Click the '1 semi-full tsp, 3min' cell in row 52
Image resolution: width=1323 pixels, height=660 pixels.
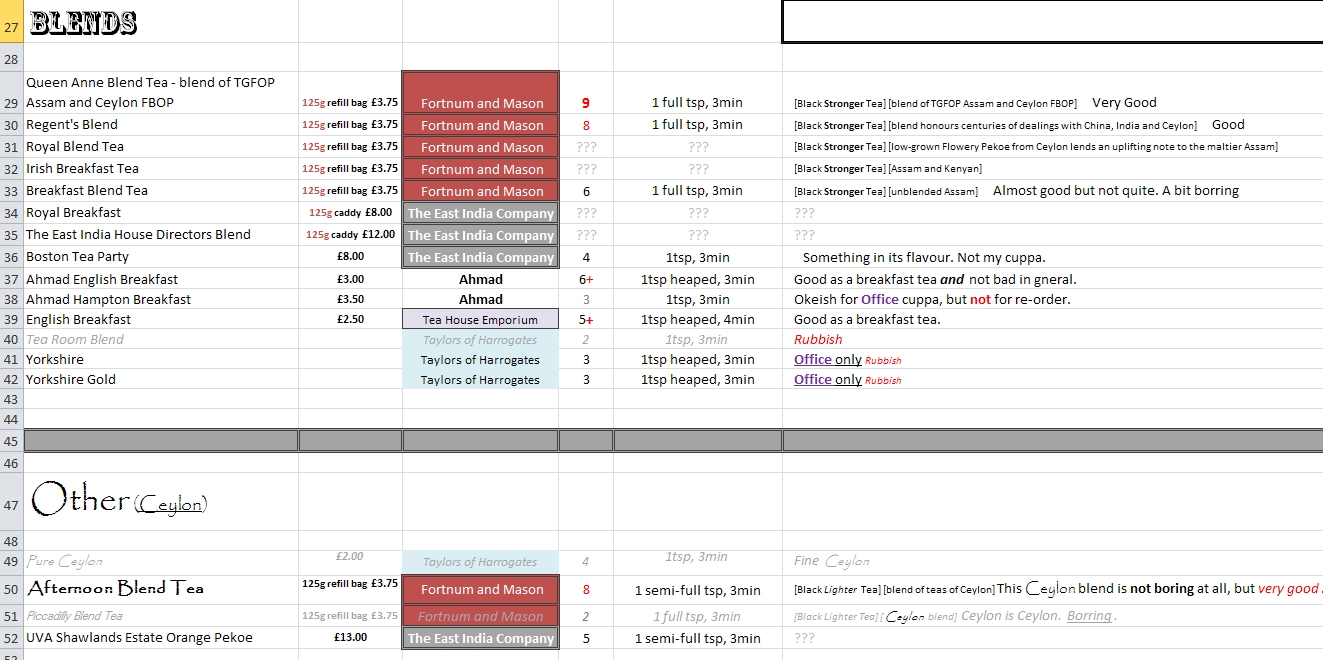[698, 638]
